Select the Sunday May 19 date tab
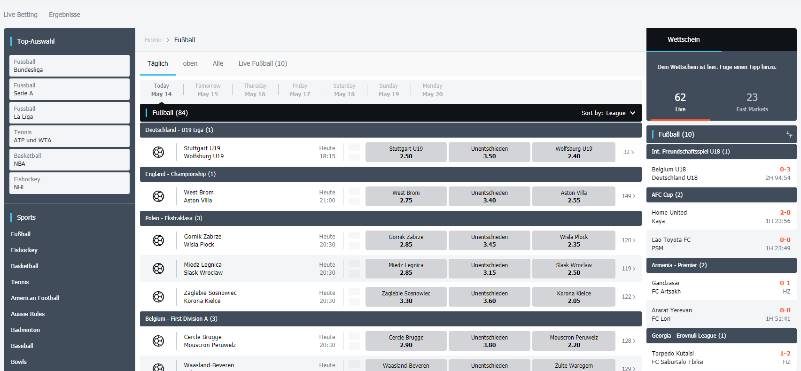The height and width of the screenshot is (371, 801). coord(388,90)
